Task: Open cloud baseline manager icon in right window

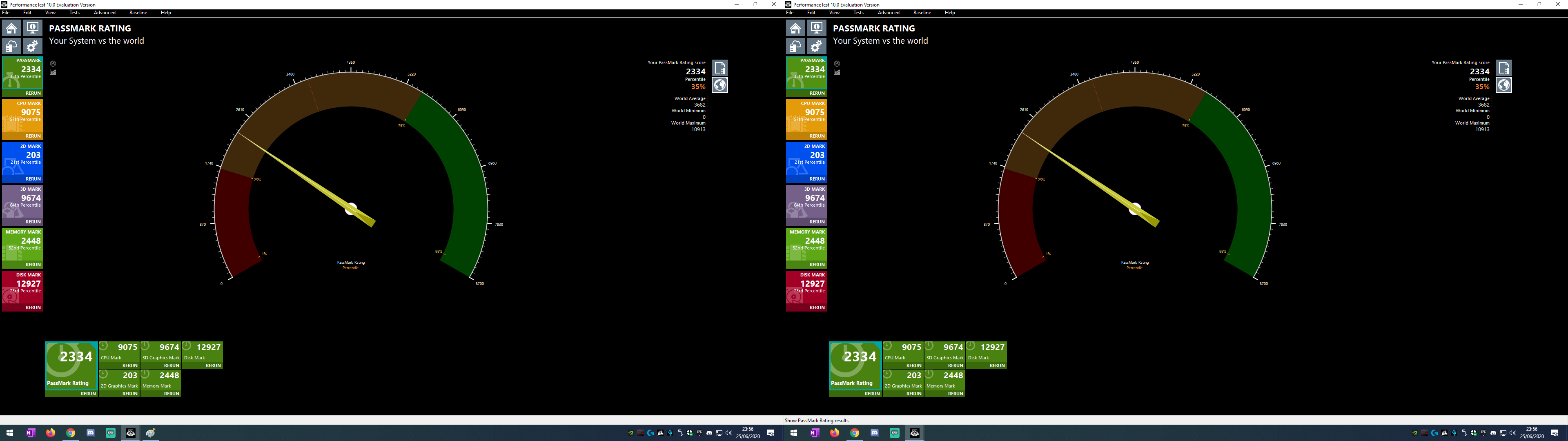Action: pyautogui.click(x=795, y=46)
